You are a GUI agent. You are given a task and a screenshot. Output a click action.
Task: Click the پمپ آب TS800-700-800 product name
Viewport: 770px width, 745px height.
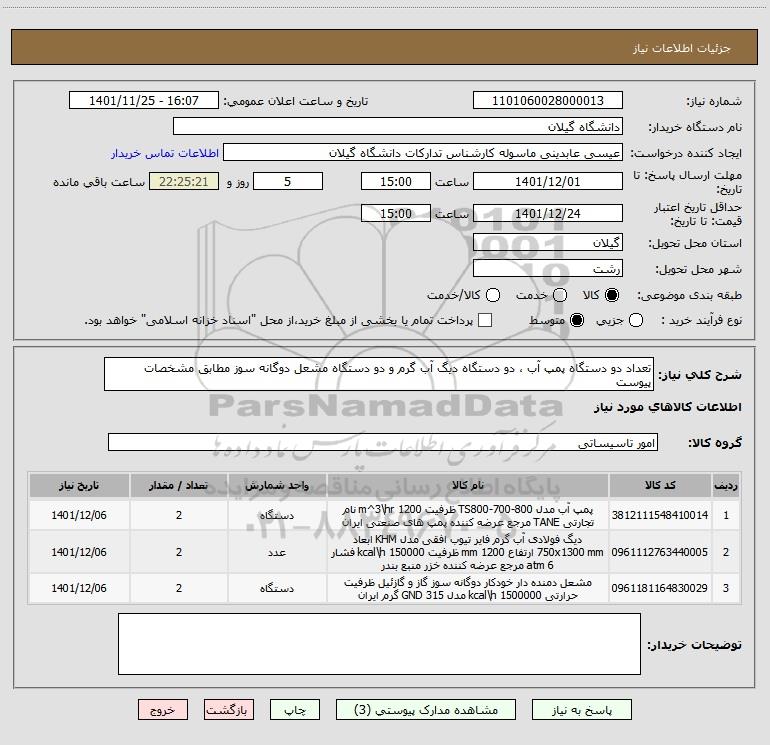tap(468, 515)
